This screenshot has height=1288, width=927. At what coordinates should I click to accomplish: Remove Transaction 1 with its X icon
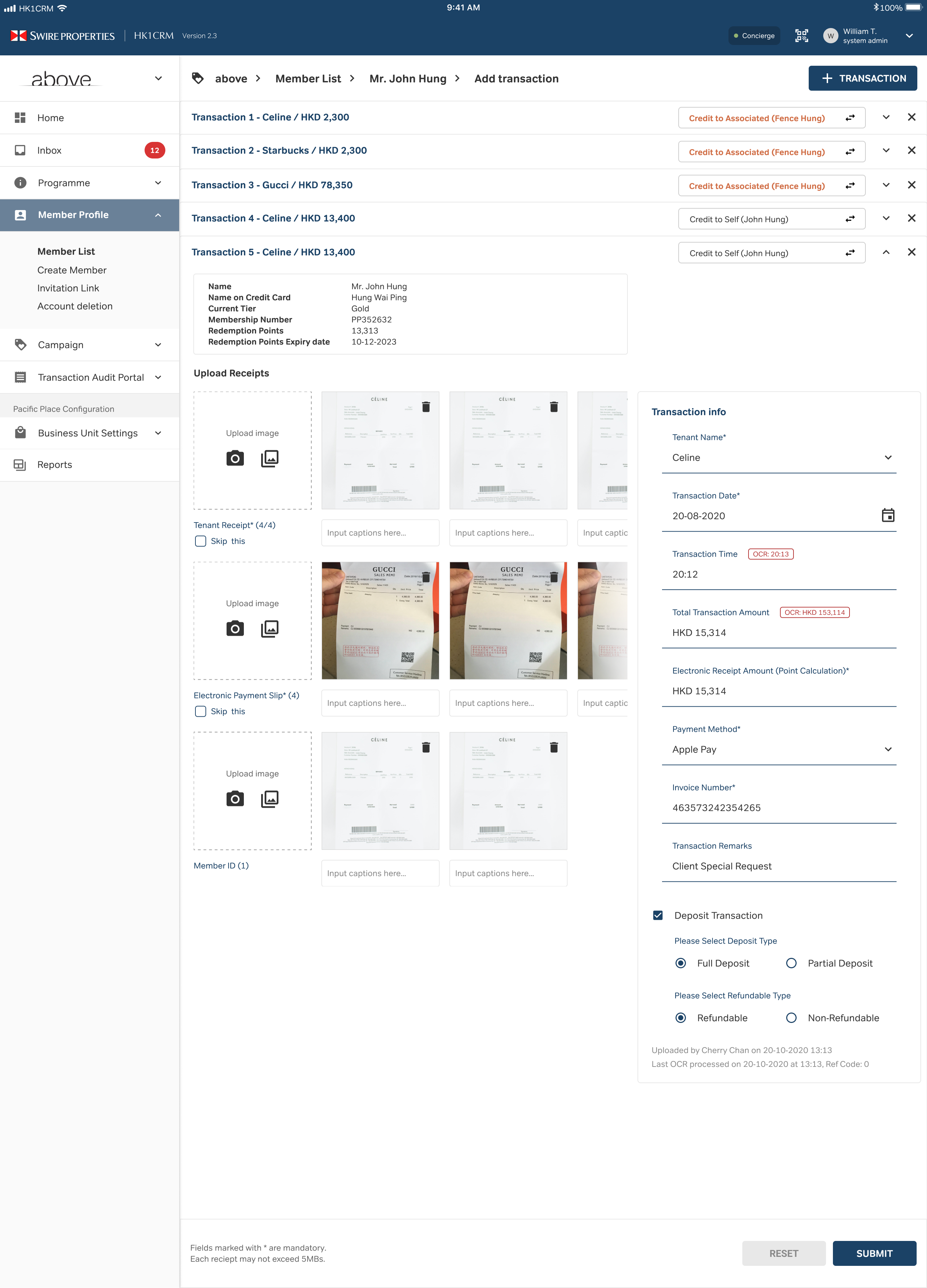click(912, 117)
